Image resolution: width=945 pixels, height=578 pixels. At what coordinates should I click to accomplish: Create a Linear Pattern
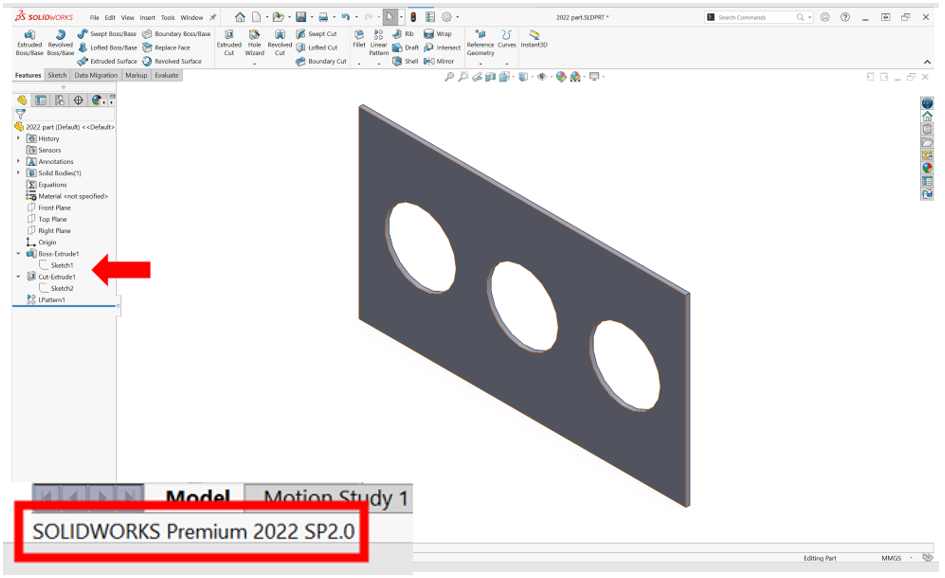coord(378,42)
